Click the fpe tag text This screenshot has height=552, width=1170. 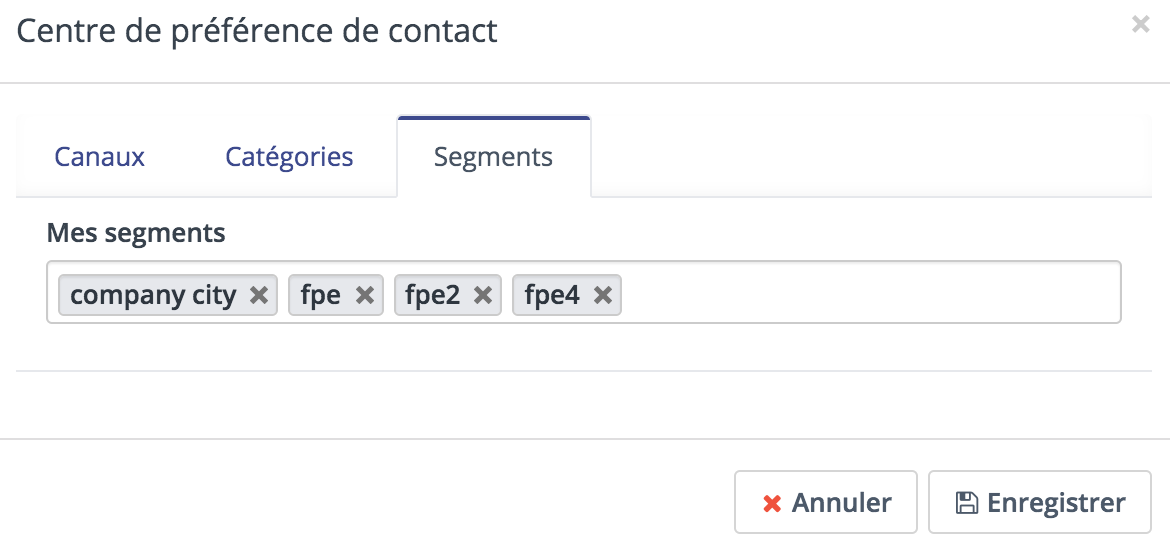321,295
